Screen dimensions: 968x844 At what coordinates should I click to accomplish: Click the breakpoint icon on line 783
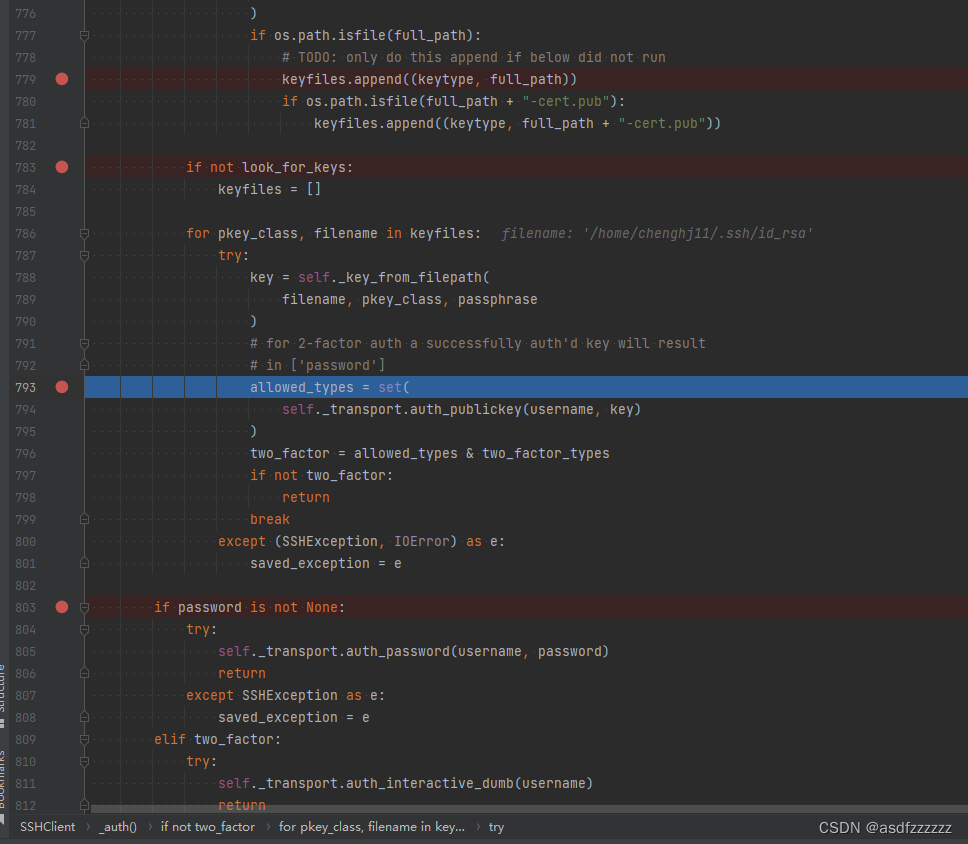coord(61,167)
